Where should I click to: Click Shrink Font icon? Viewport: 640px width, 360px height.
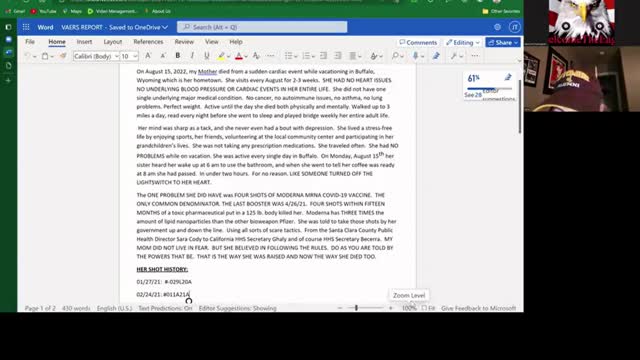coord(163,56)
